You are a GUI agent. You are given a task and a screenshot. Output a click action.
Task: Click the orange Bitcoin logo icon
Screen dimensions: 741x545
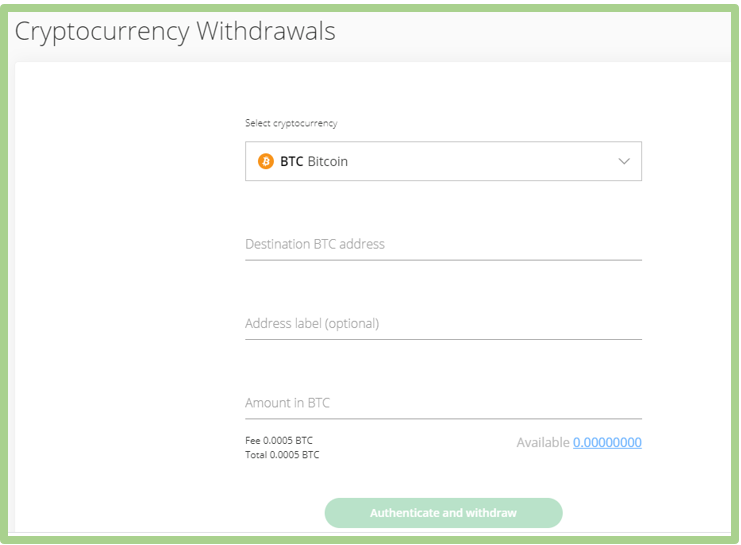pos(266,161)
